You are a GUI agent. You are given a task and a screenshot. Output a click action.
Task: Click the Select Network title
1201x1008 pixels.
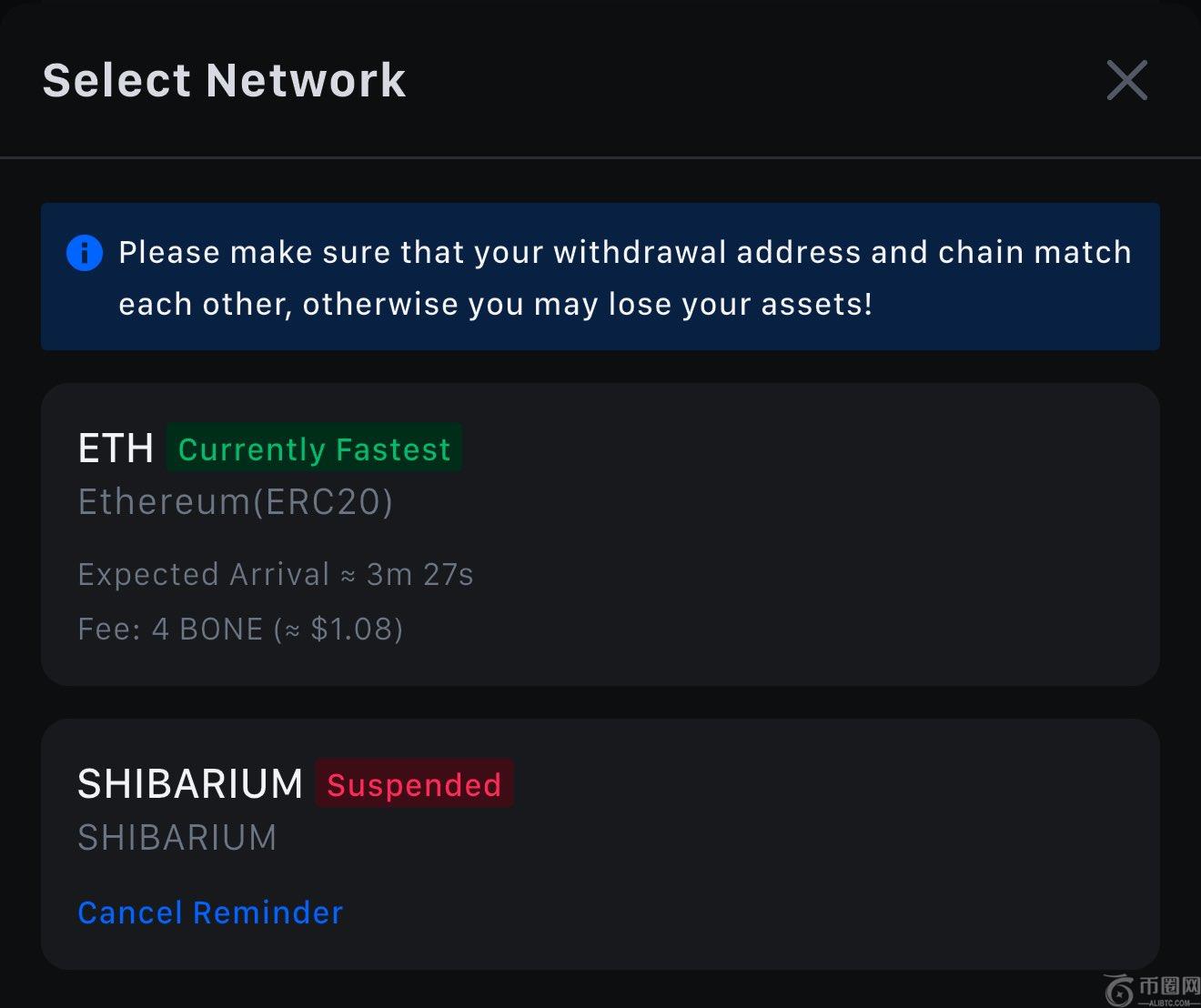(224, 80)
